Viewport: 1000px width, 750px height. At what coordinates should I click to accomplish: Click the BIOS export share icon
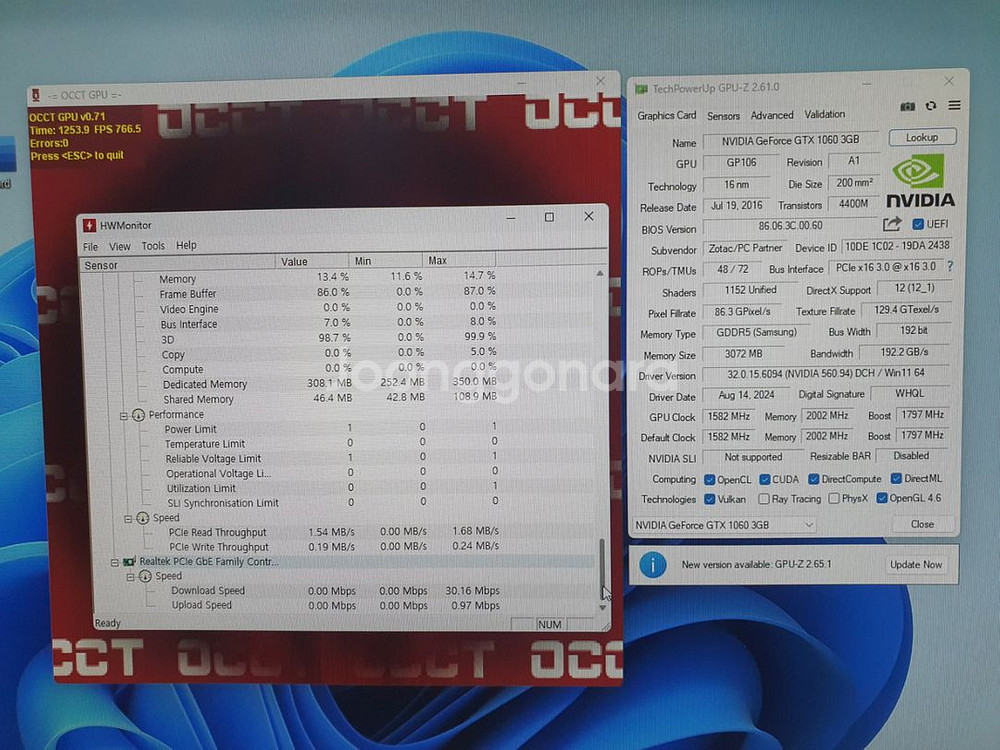(x=892, y=224)
